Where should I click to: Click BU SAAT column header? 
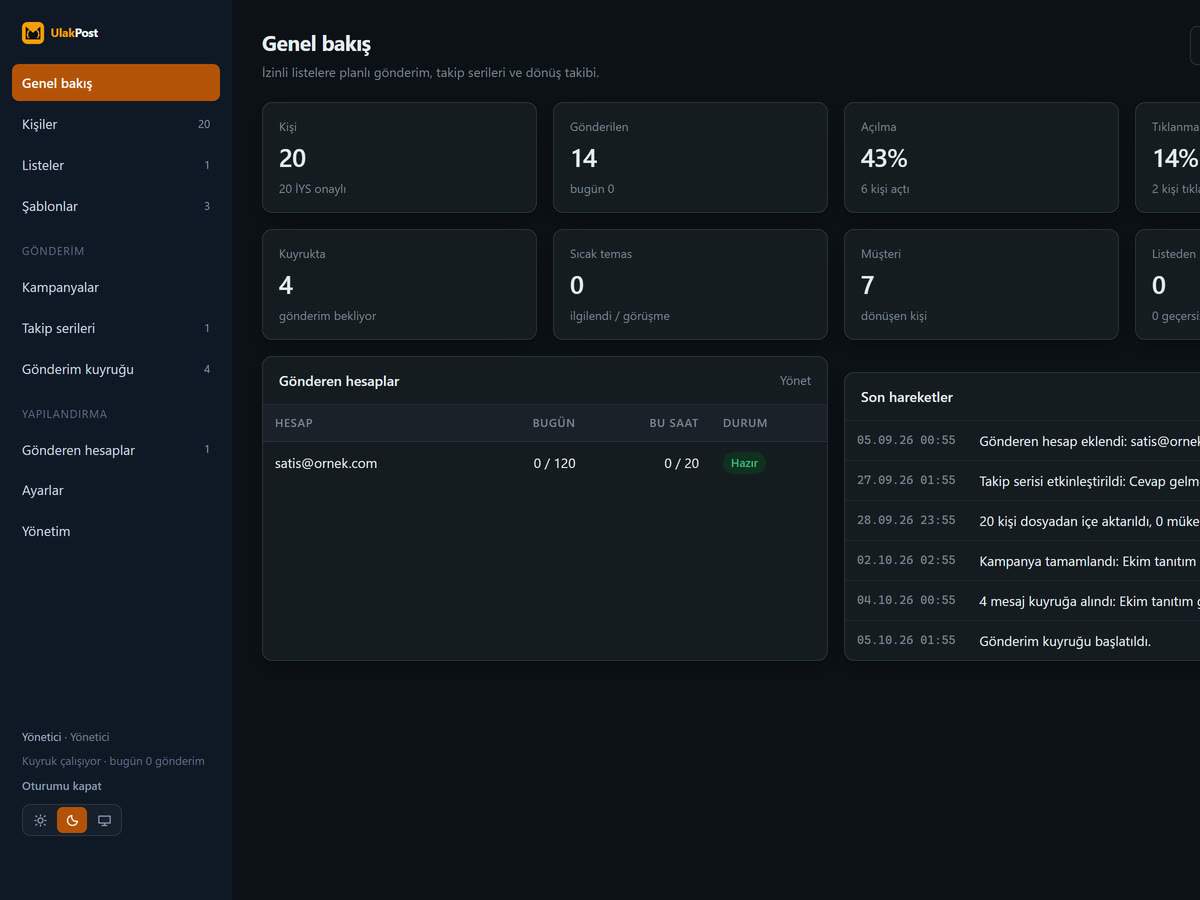(674, 423)
